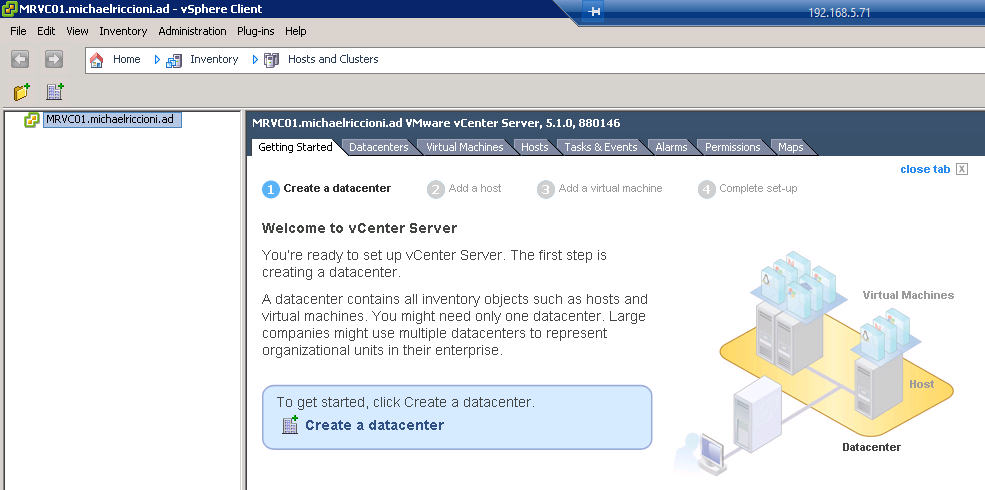The image size is (985, 490).
Task: Switch to the Virtual Machines tab
Action: point(465,147)
